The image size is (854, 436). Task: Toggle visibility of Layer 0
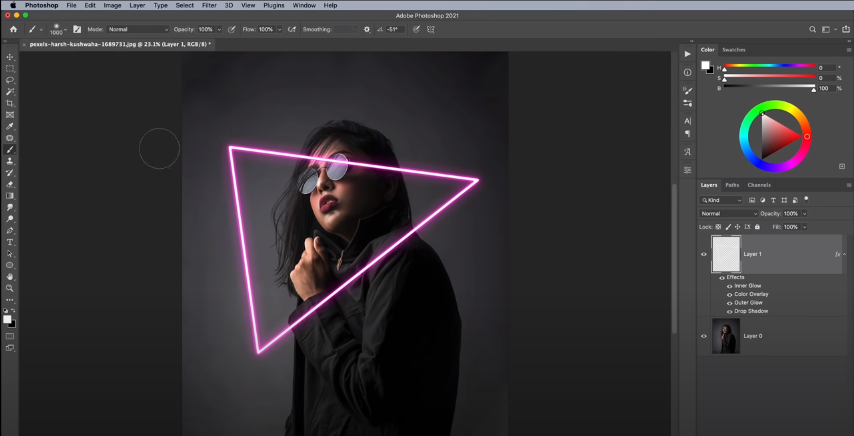click(703, 336)
